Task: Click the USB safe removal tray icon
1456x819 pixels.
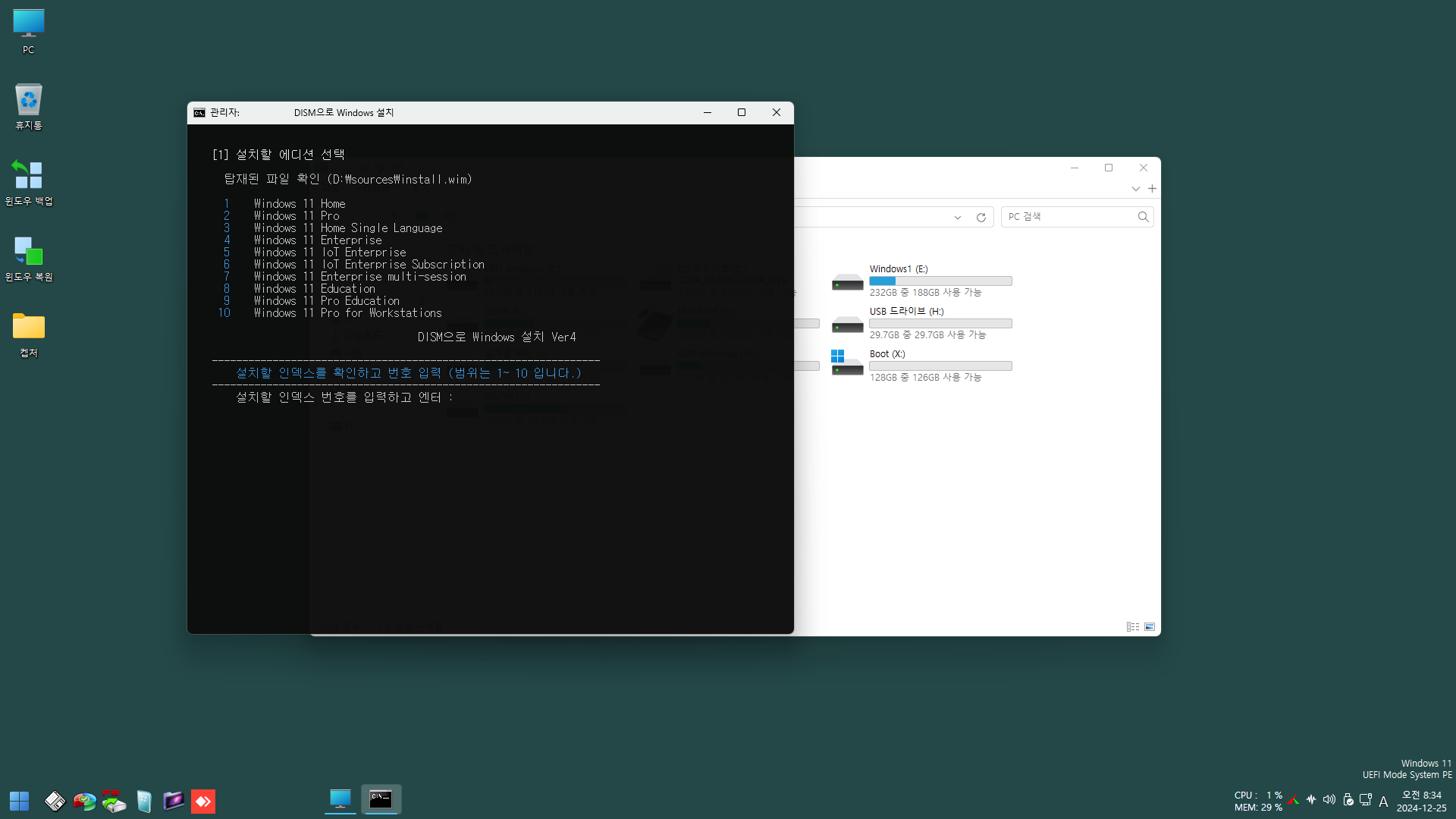Action: tap(1348, 800)
